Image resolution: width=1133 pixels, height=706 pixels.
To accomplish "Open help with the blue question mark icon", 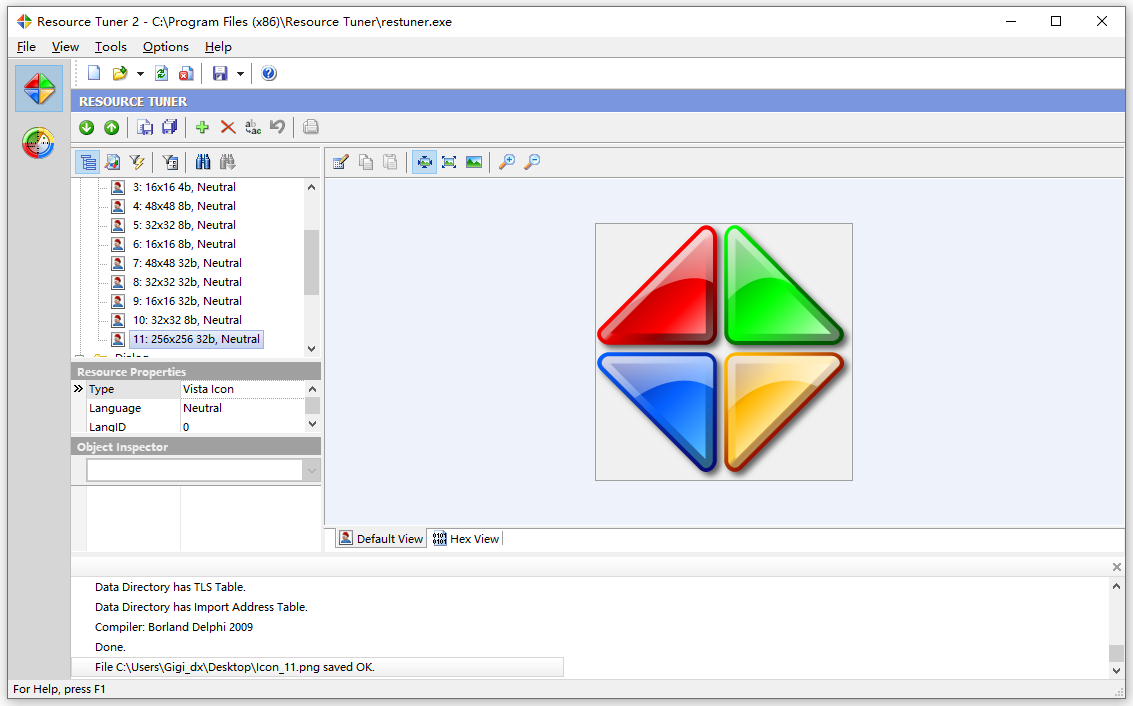I will coord(269,73).
